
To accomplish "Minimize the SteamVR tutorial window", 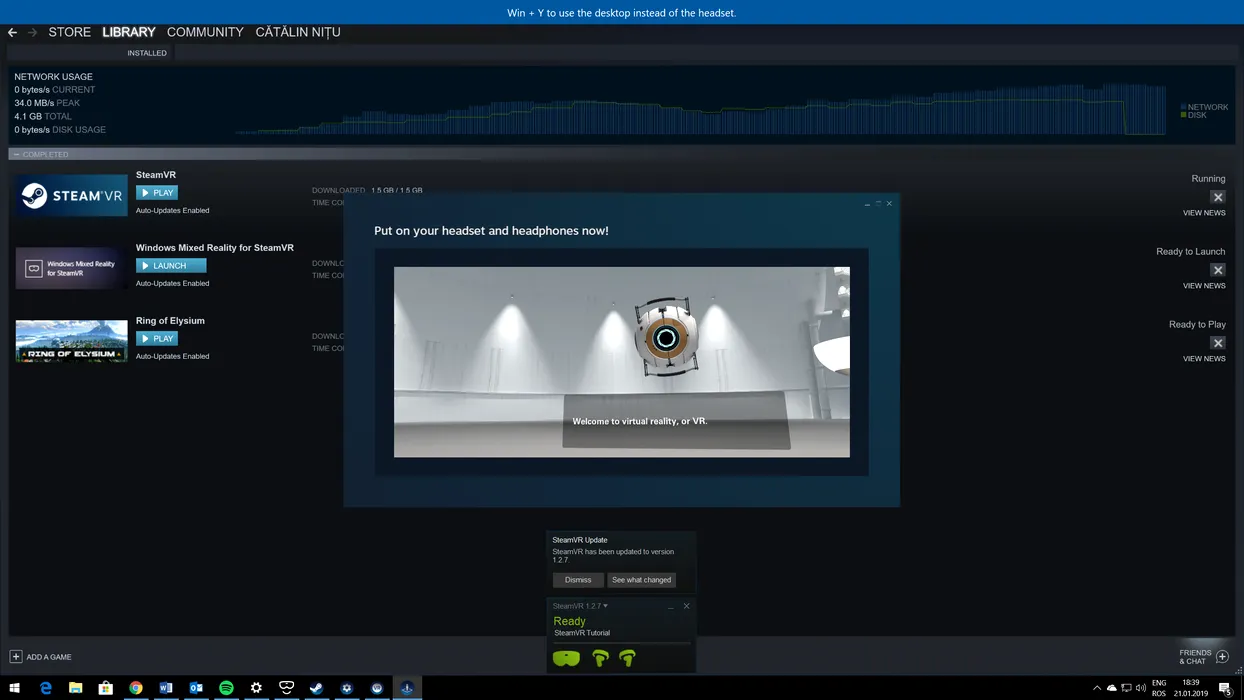I will click(867, 204).
